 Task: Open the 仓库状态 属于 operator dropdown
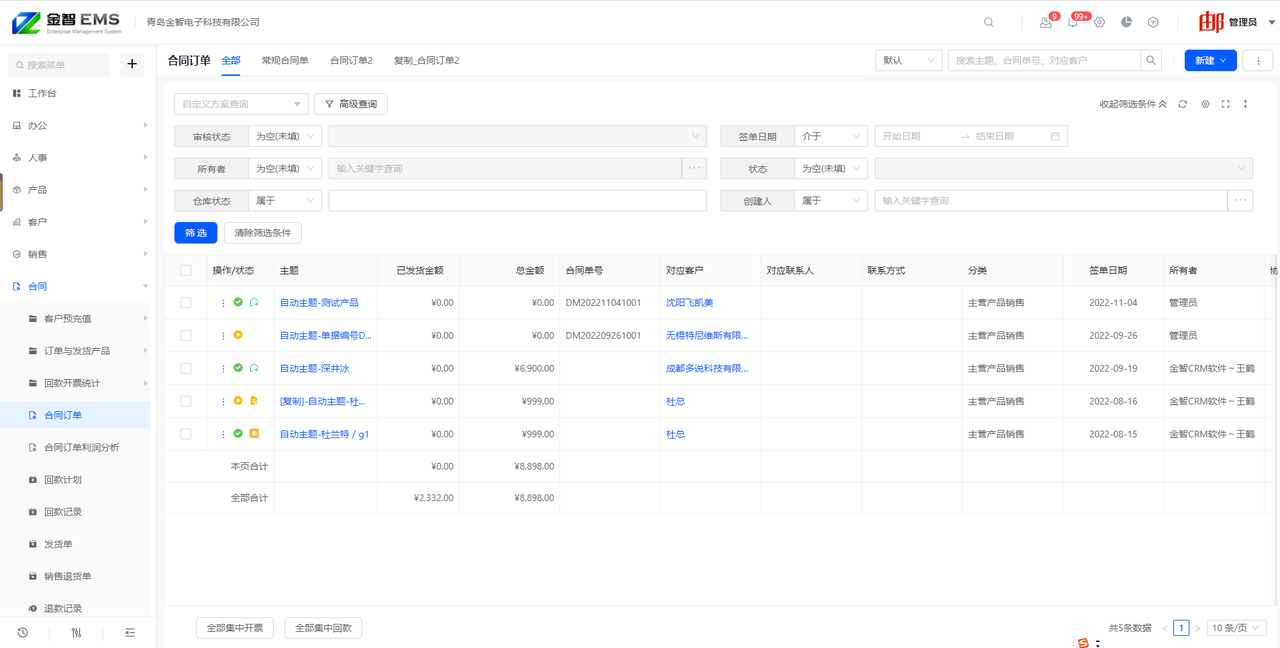[285, 200]
